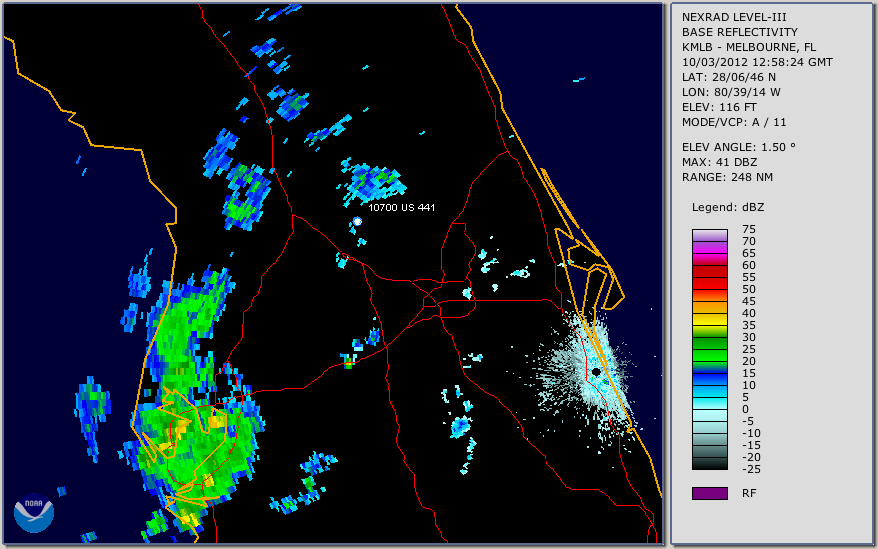
Task: Select the purple RF color swatch
Action: coord(709,493)
